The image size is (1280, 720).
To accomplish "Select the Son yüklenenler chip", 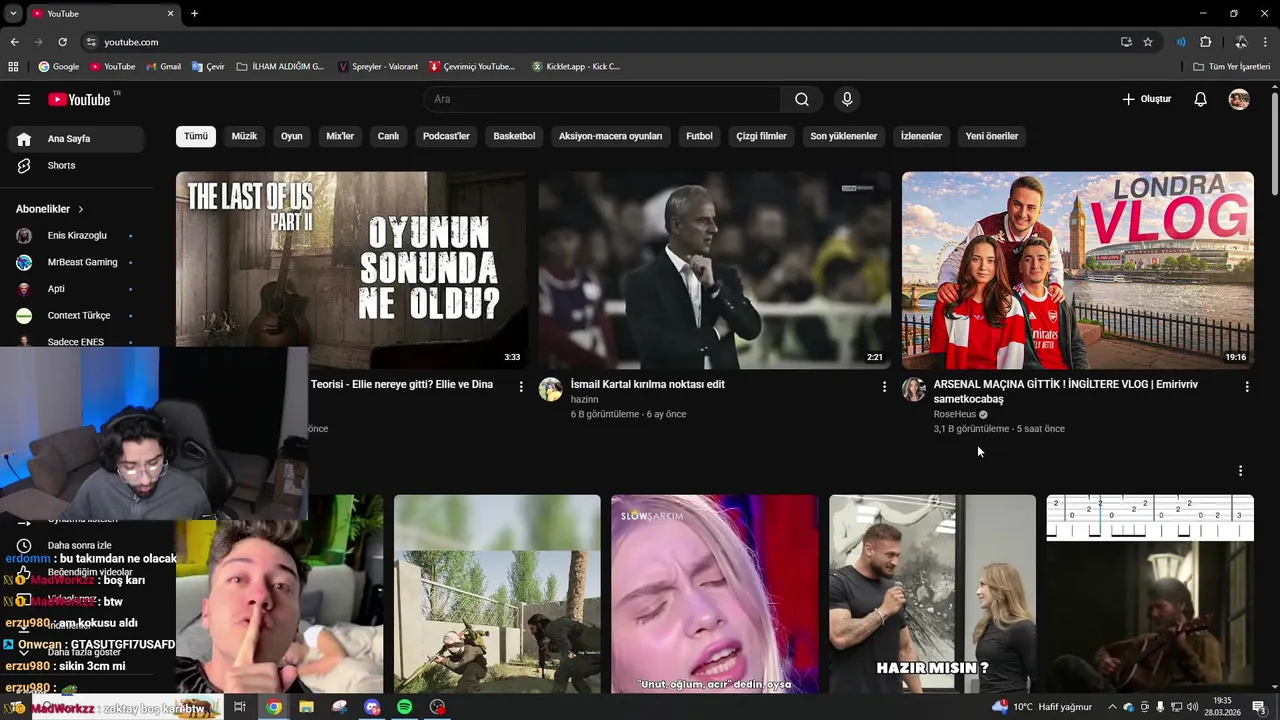I will point(844,136).
